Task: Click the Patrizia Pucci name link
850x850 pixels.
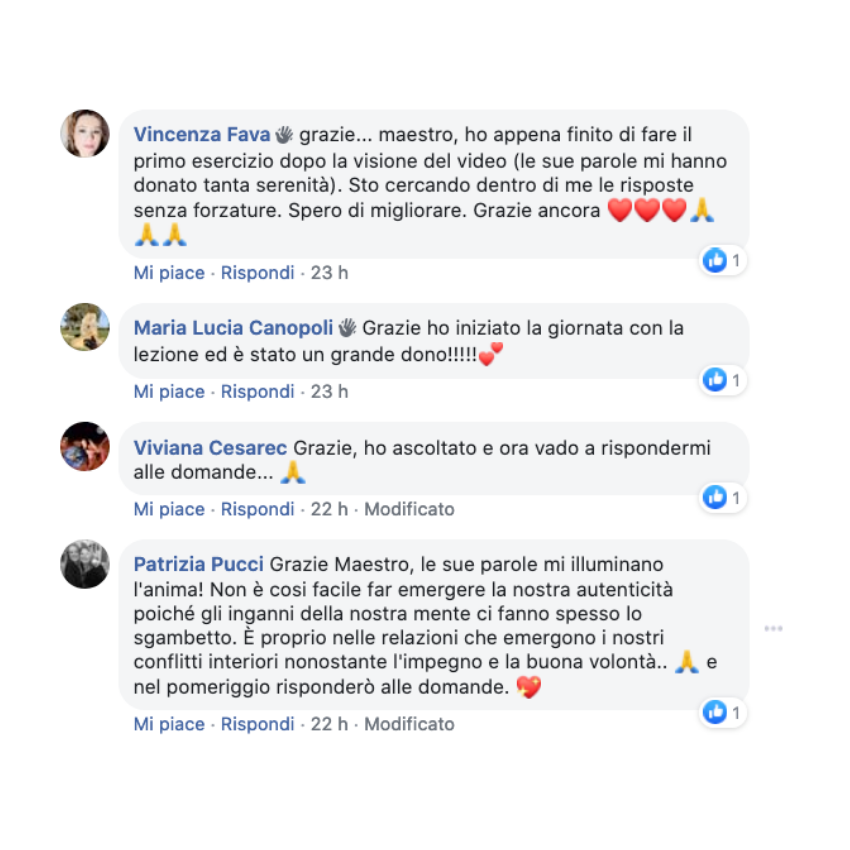Action: point(198,564)
